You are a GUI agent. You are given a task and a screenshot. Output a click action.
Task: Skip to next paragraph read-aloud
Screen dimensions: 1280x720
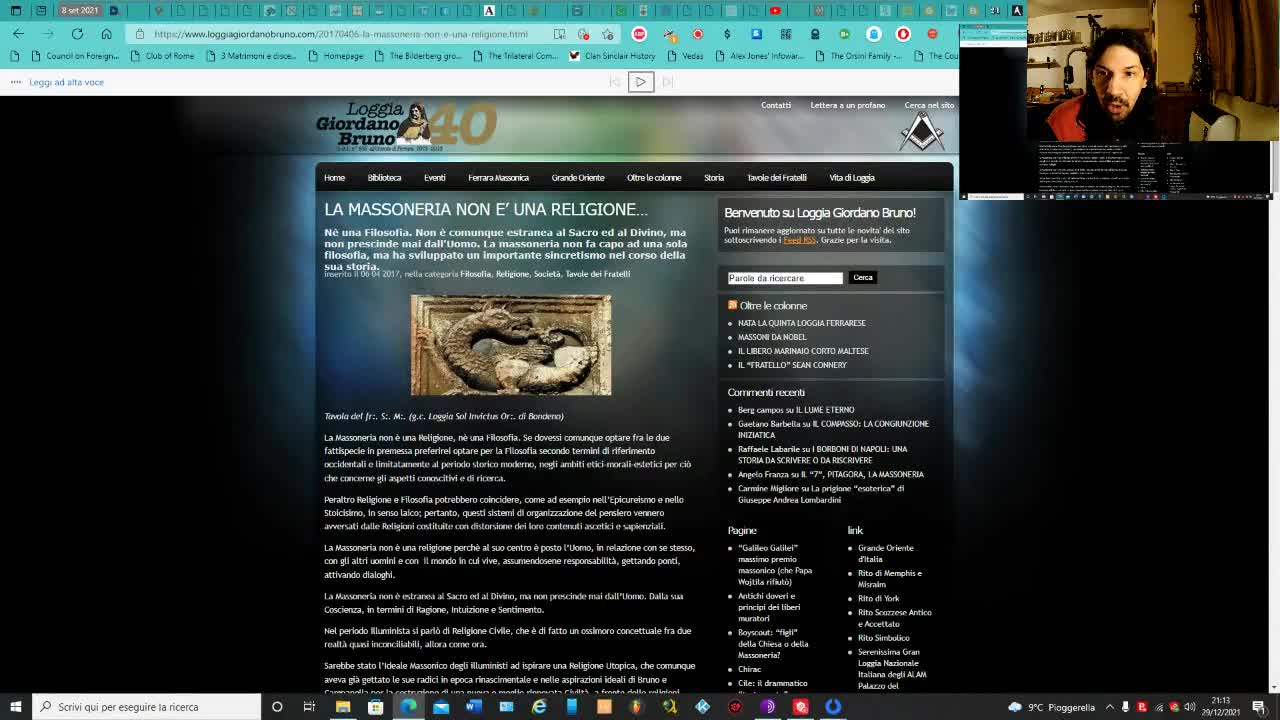668,82
